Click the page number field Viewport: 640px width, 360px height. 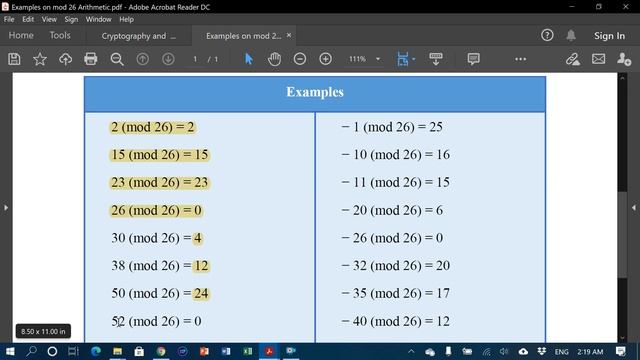195,59
